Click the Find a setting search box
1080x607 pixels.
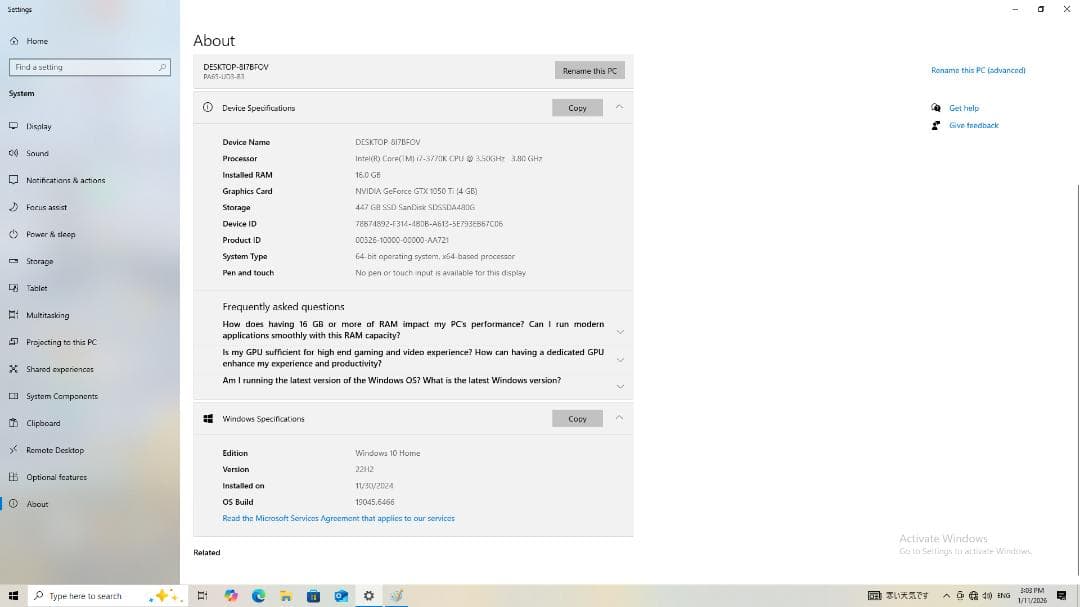(x=85, y=67)
